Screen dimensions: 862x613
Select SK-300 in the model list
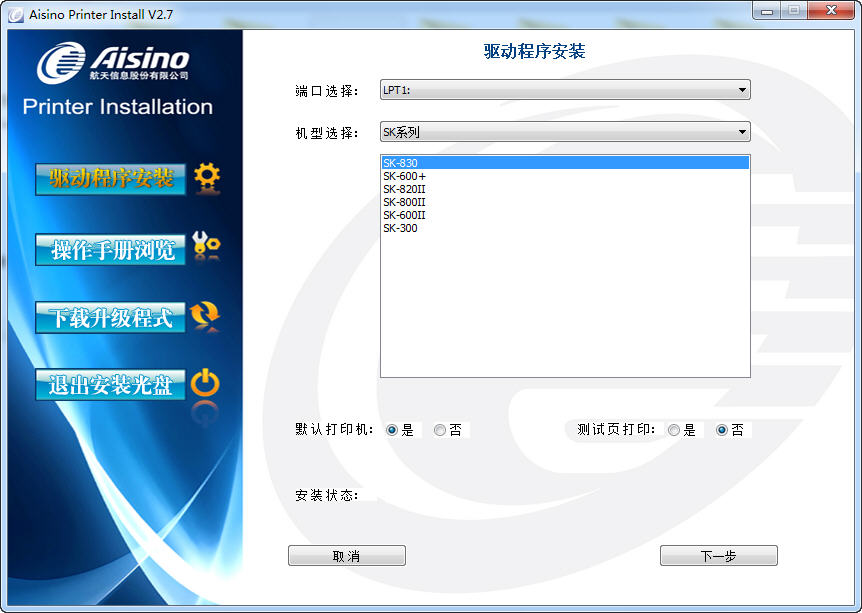pos(565,228)
